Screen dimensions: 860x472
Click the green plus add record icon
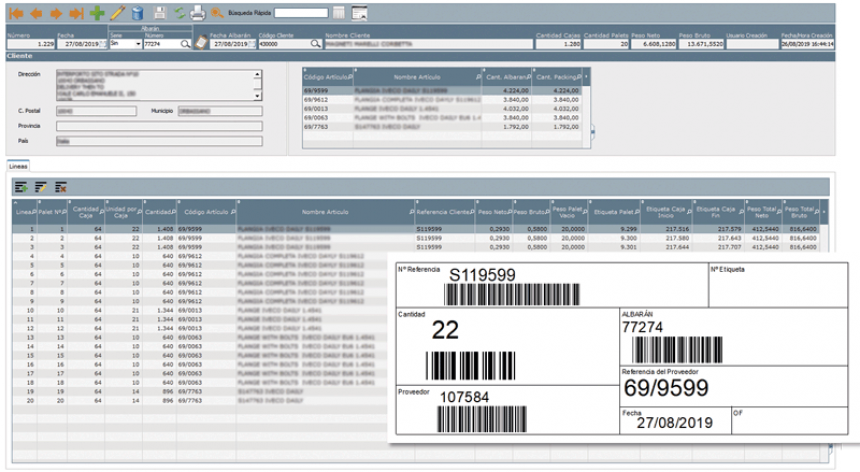pyautogui.click(x=96, y=13)
